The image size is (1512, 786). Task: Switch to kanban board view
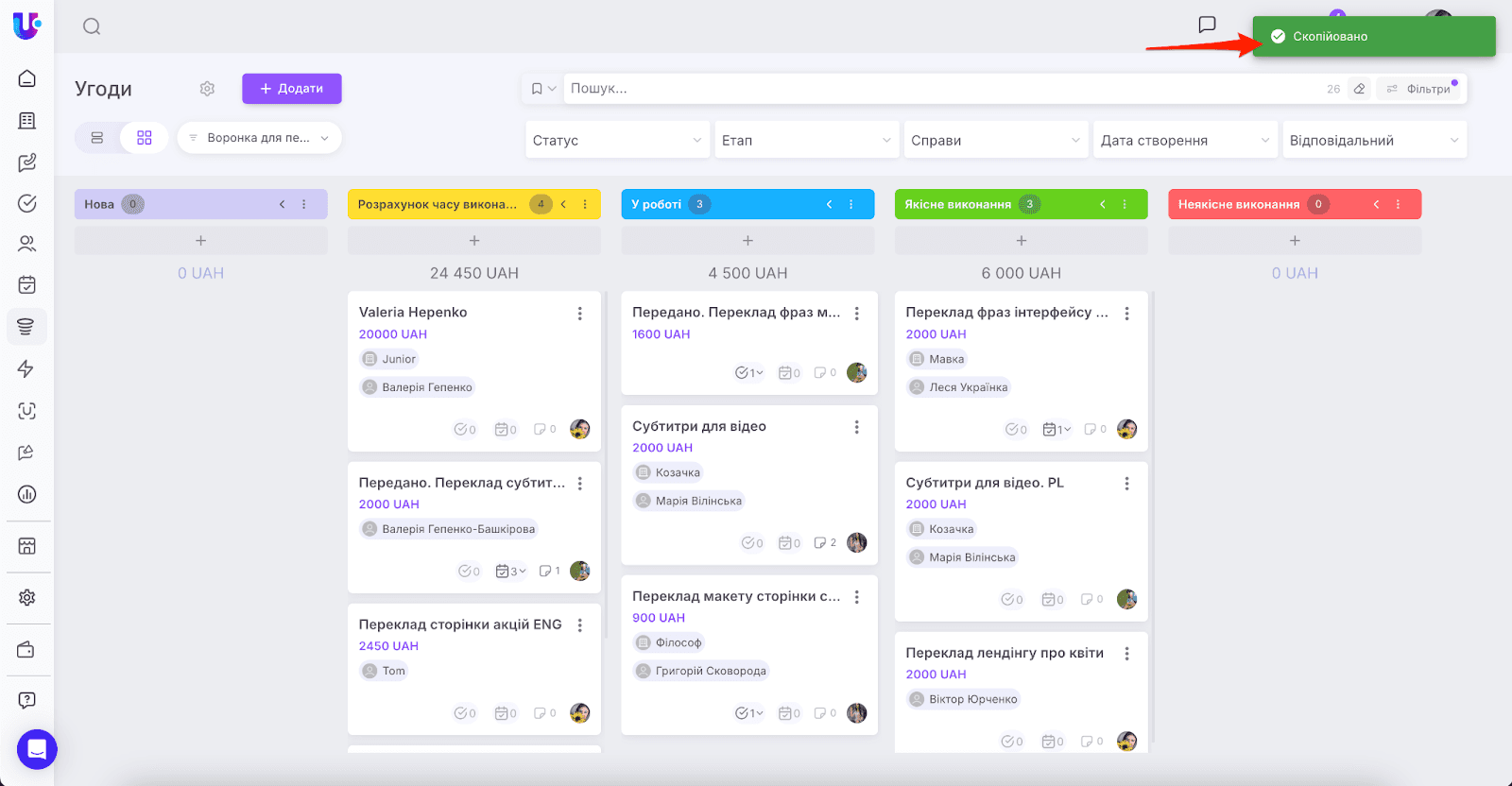pos(144,138)
